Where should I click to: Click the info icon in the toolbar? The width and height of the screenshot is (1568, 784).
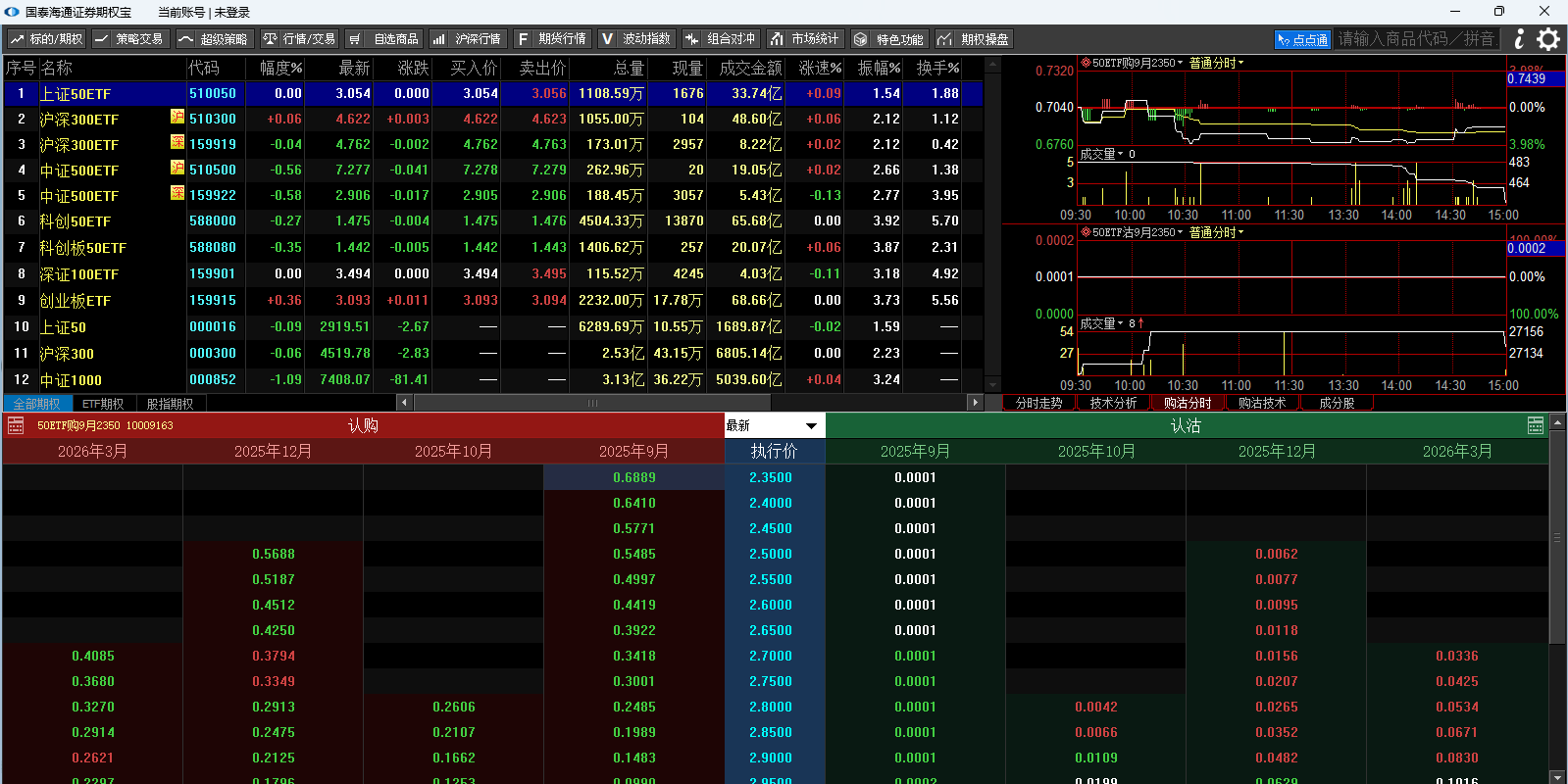[1519, 39]
